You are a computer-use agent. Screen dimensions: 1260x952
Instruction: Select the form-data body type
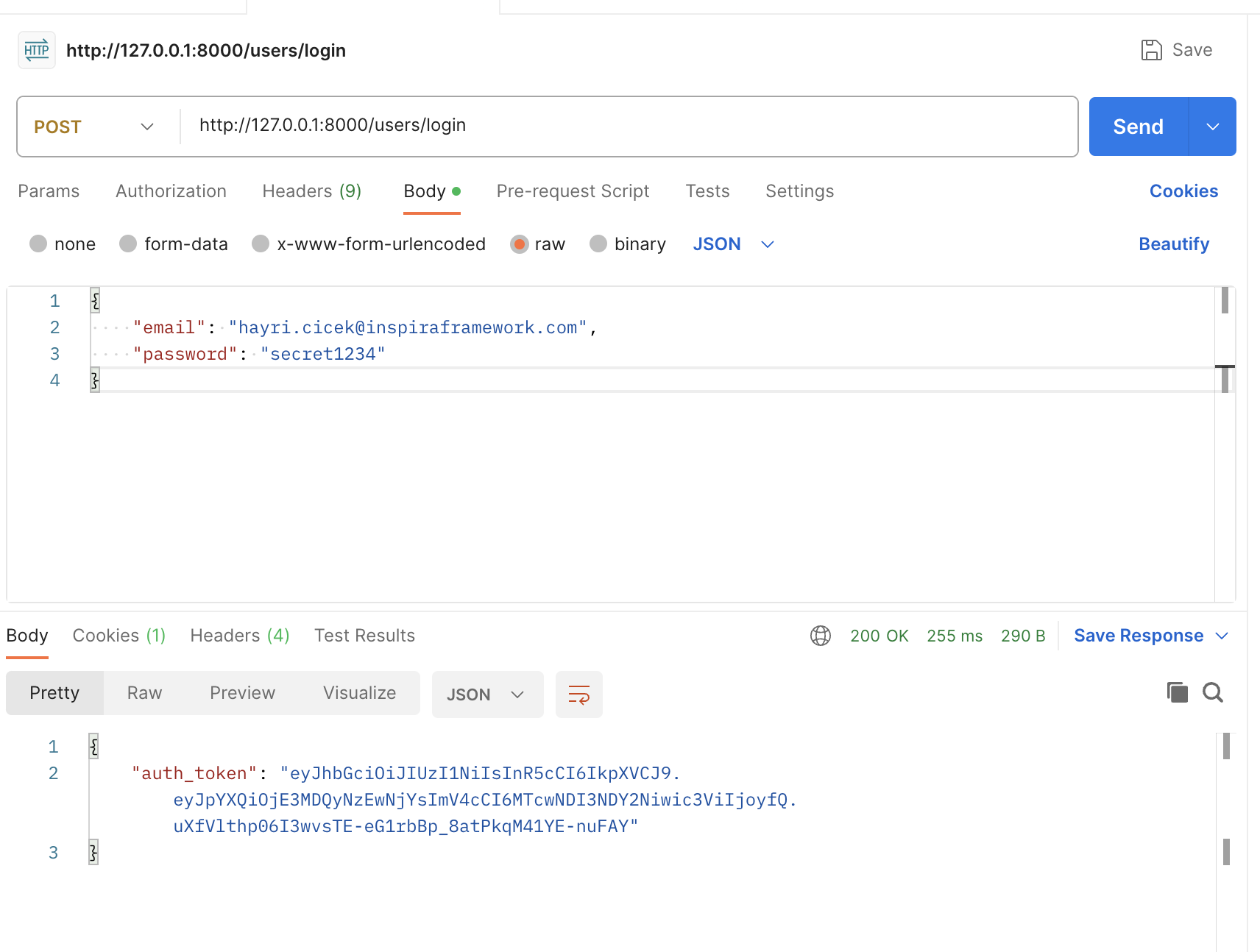[x=128, y=244]
